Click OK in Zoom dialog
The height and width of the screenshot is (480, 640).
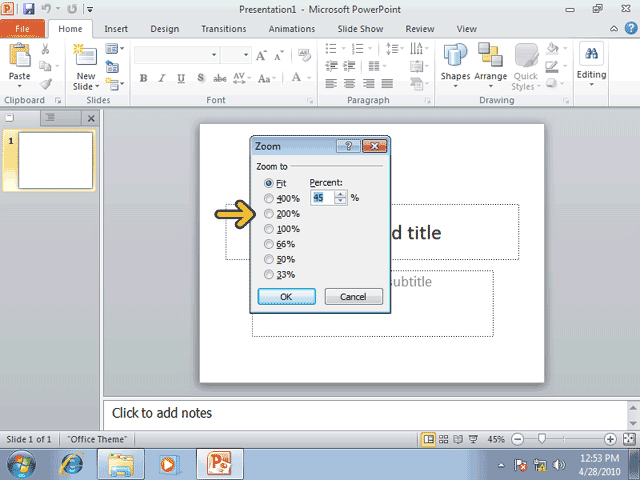pos(287,297)
